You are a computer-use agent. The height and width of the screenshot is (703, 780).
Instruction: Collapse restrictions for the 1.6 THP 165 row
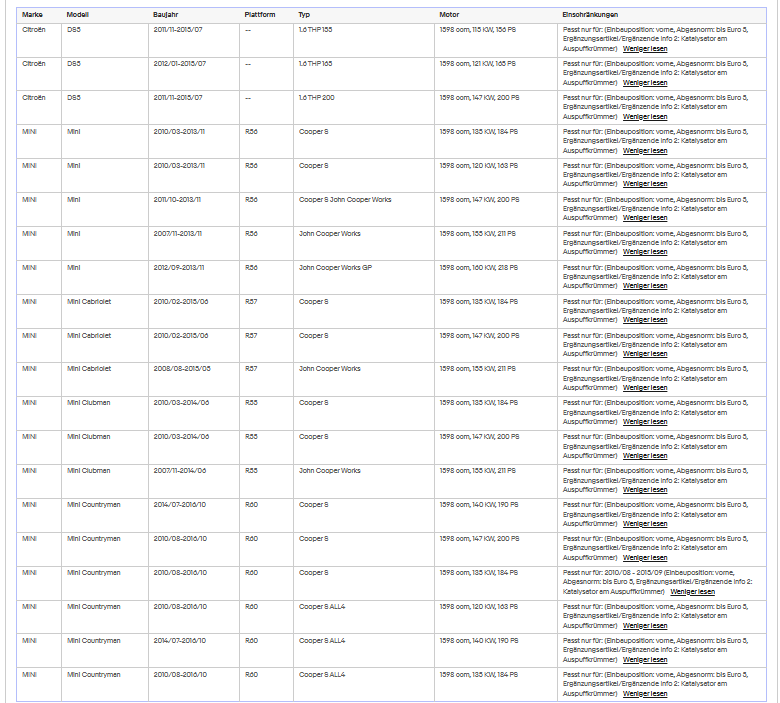pyautogui.click(x=645, y=83)
